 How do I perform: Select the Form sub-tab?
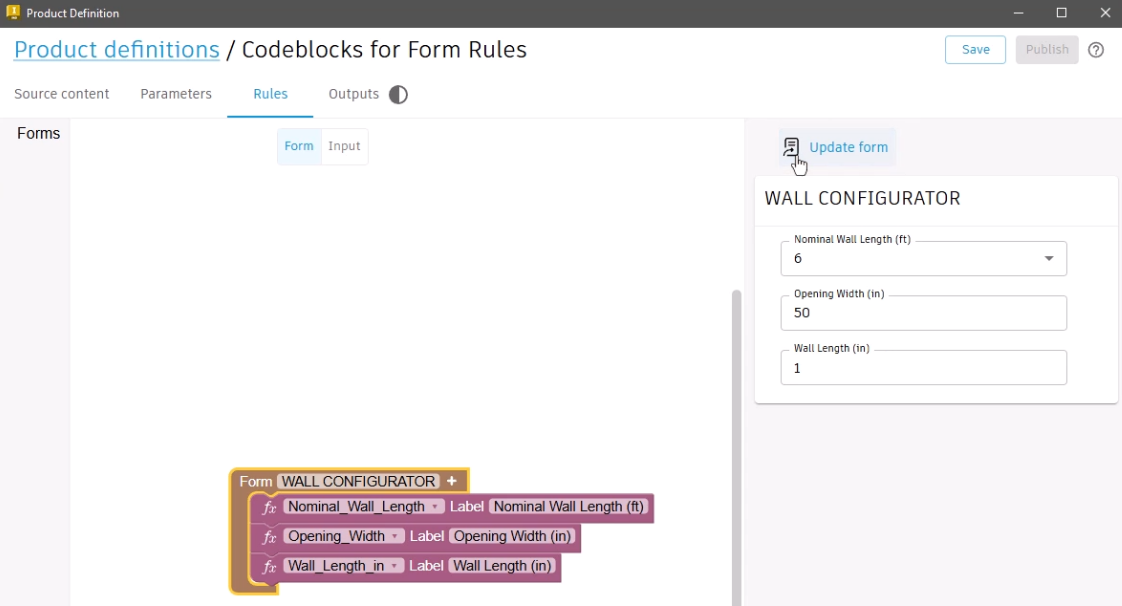tap(299, 146)
